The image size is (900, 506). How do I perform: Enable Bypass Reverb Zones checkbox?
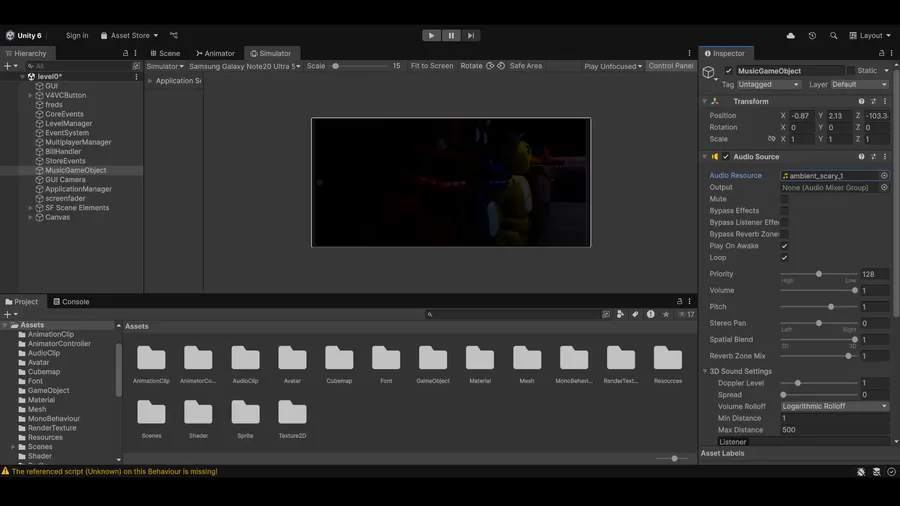(784, 234)
